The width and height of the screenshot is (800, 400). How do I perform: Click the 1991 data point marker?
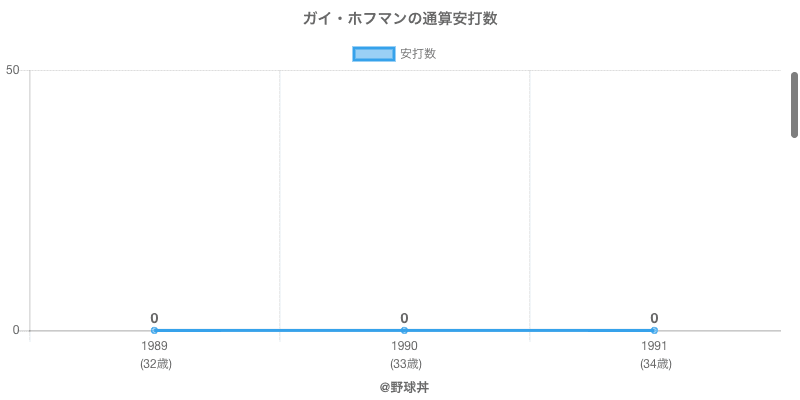click(x=654, y=330)
